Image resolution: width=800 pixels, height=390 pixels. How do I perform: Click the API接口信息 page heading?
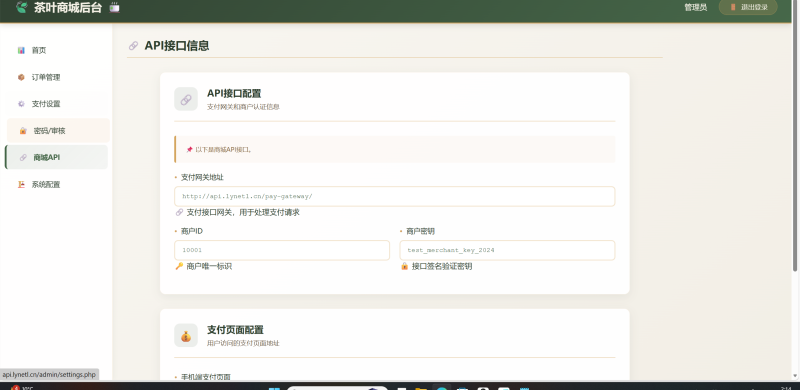[x=177, y=45]
